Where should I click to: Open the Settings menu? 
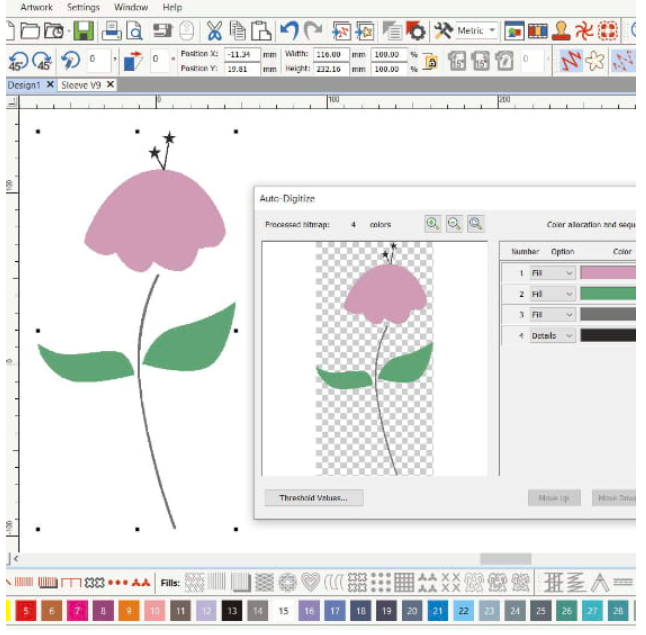click(x=83, y=7)
